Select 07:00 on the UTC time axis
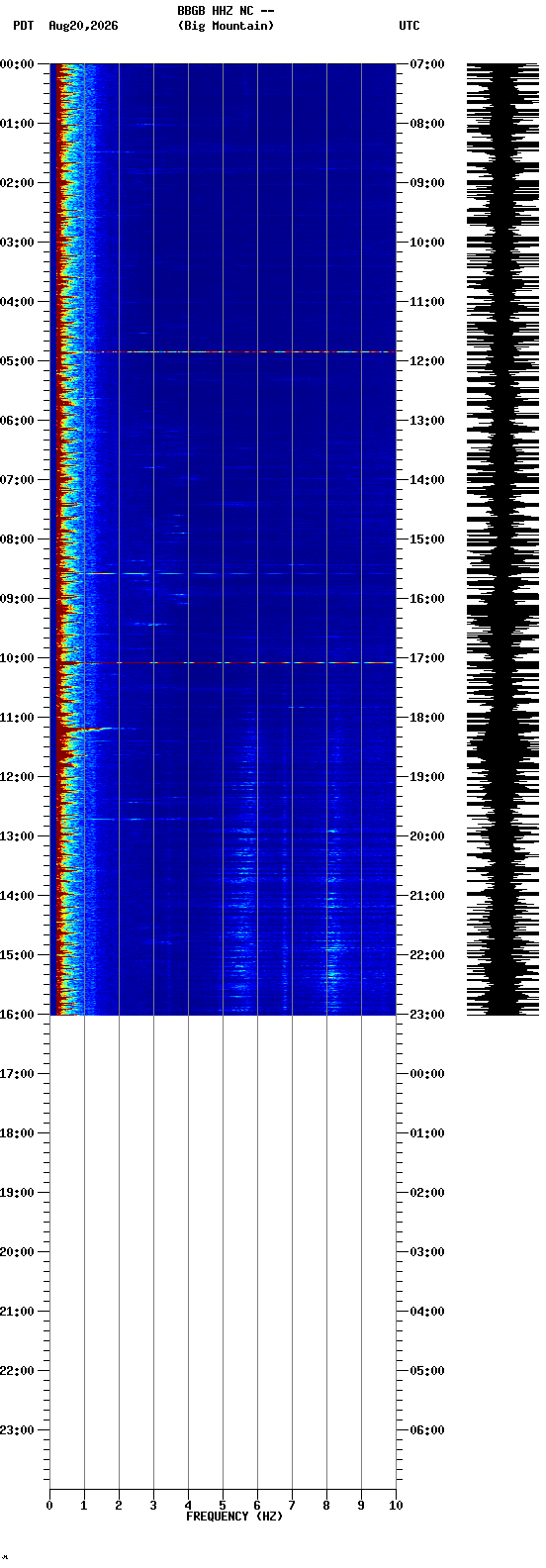This screenshot has height=1568, width=546. (x=427, y=64)
